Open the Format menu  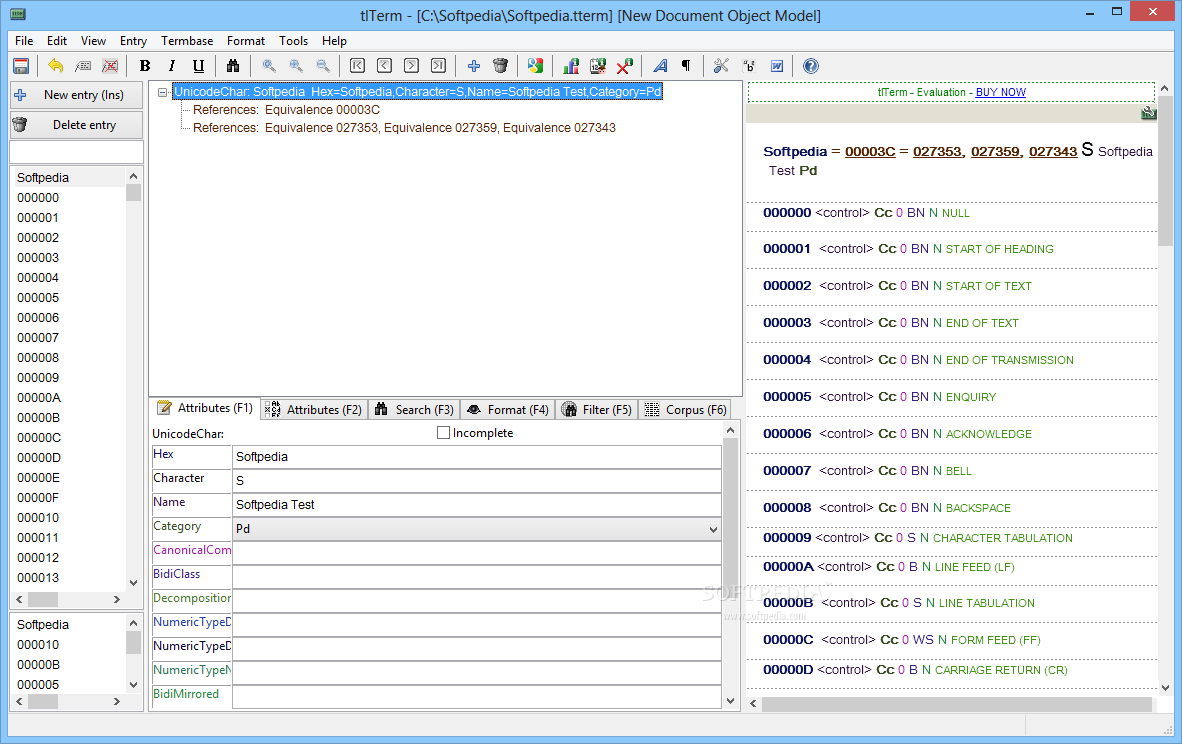tap(246, 41)
